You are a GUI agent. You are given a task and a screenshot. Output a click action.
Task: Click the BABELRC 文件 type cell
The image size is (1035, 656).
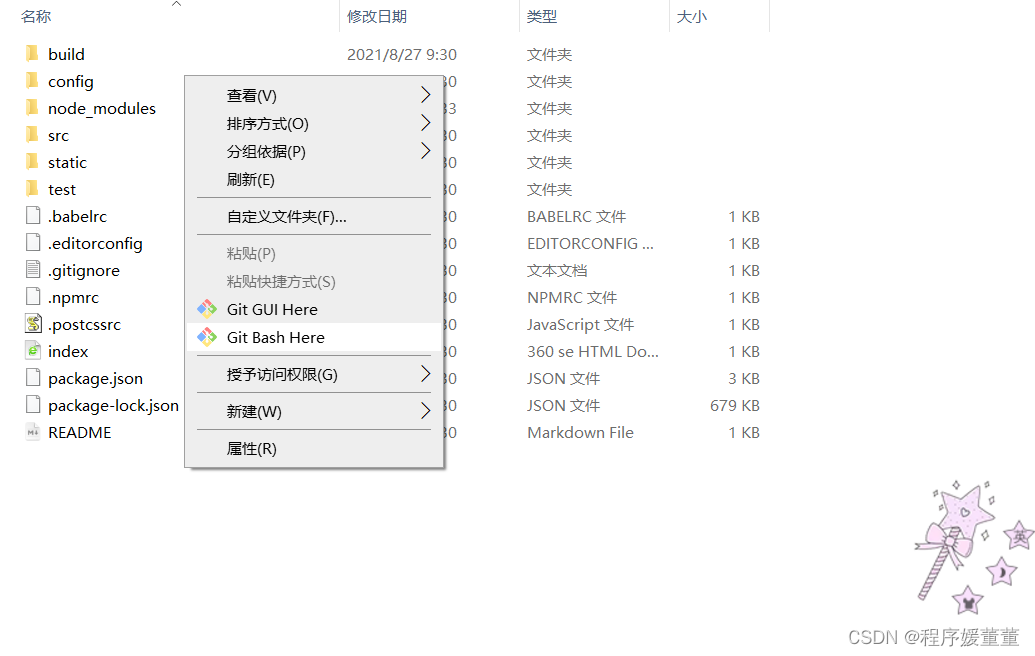[x=576, y=216]
